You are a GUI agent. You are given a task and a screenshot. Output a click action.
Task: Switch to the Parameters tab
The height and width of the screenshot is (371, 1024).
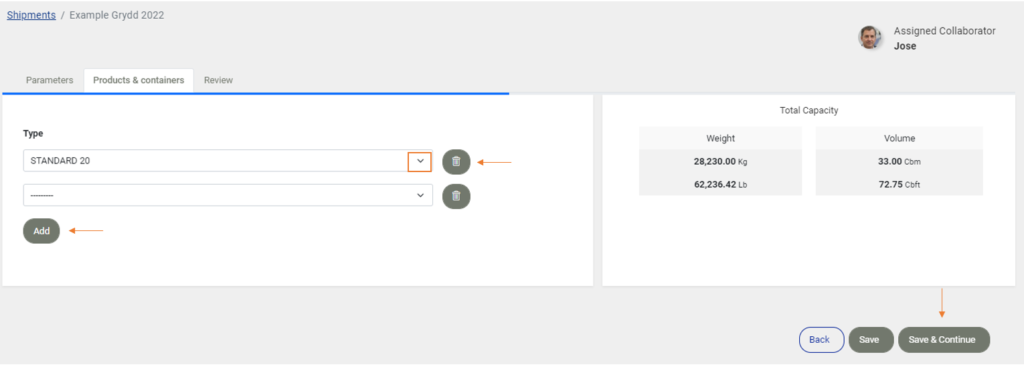pos(50,80)
